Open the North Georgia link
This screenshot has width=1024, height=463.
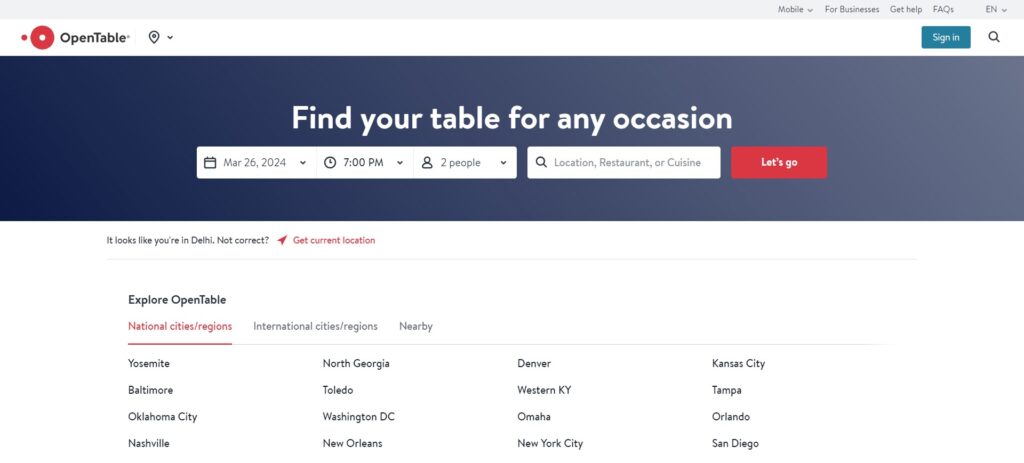[356, 364]
